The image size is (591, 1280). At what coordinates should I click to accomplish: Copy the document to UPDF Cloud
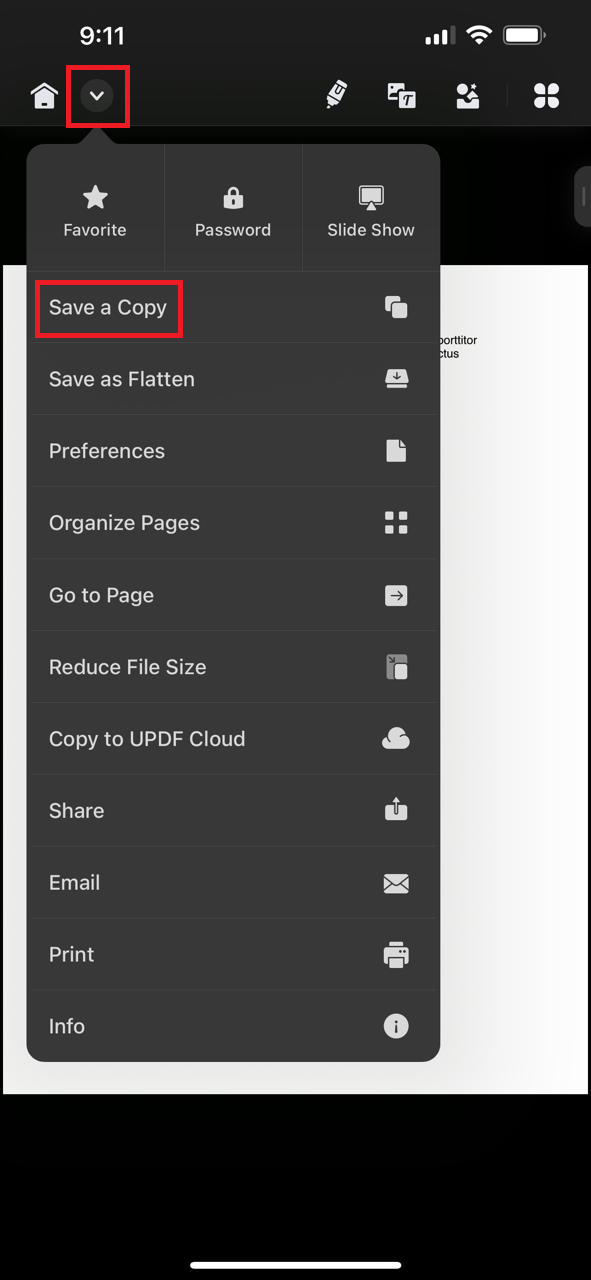[x=232, y=739]
